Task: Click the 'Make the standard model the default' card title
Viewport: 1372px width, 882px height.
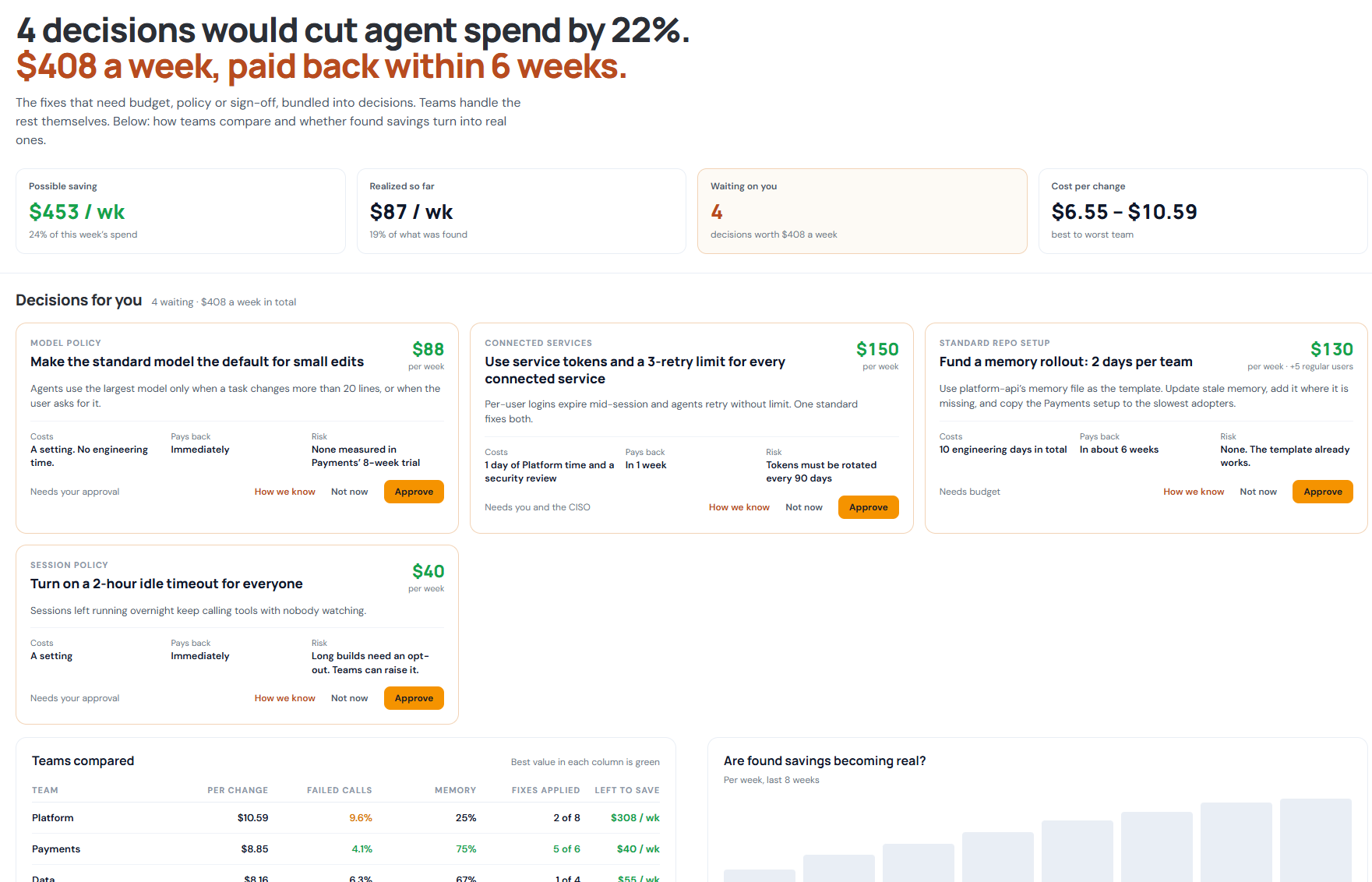Action: (197, 362)
